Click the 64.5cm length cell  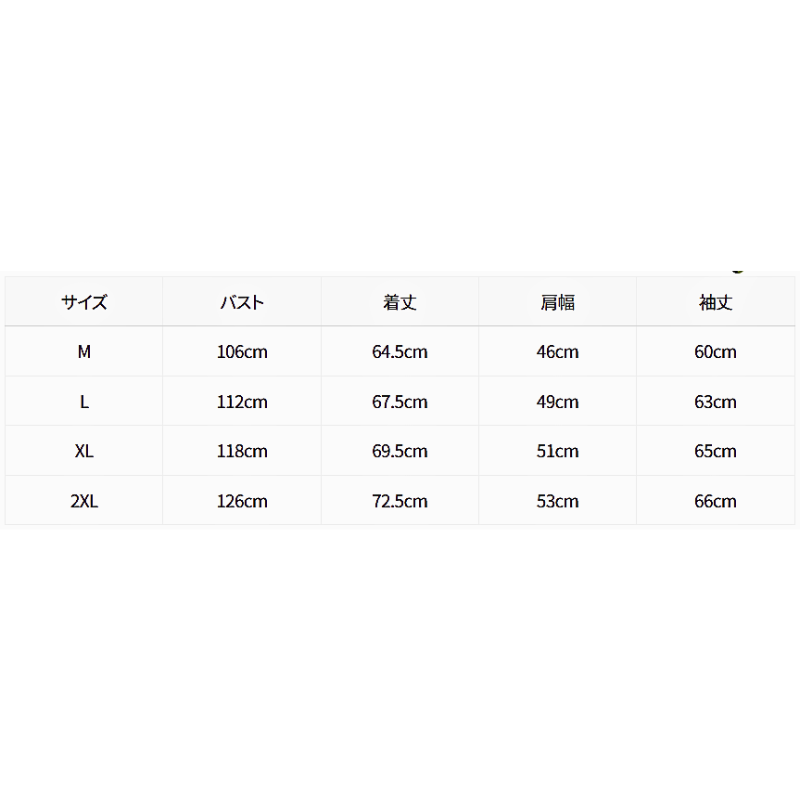pos(399,352)
